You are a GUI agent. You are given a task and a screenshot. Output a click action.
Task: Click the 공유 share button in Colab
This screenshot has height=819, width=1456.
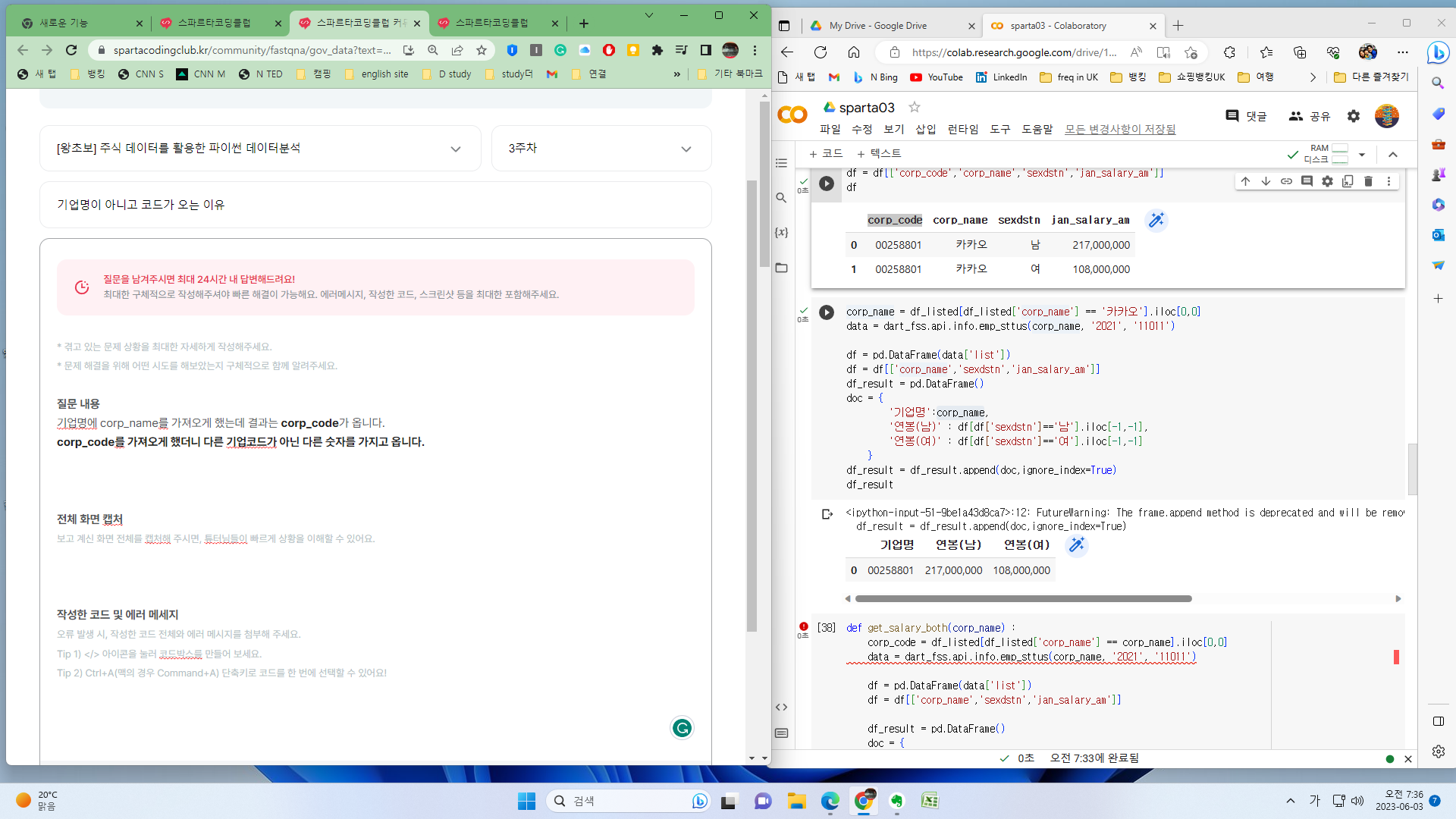[x=1309, y=116]
